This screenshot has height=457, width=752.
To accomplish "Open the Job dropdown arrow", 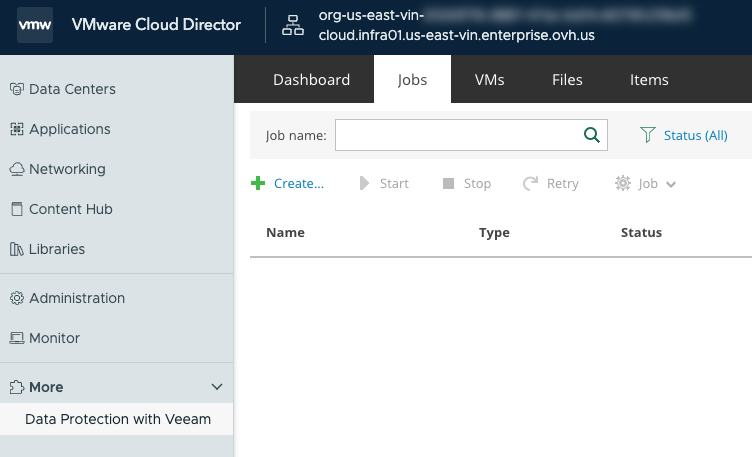I will click(x=671, y=184).
